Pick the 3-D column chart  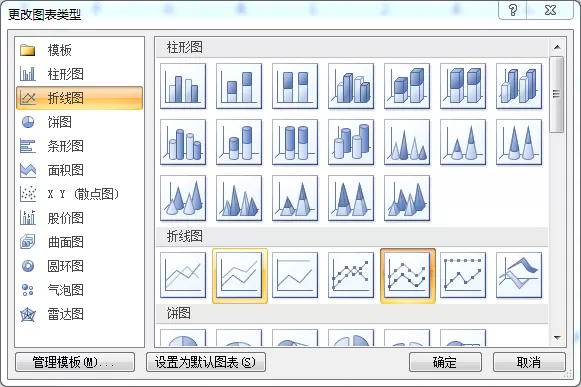pyautogui.click(x=519, y=86)
